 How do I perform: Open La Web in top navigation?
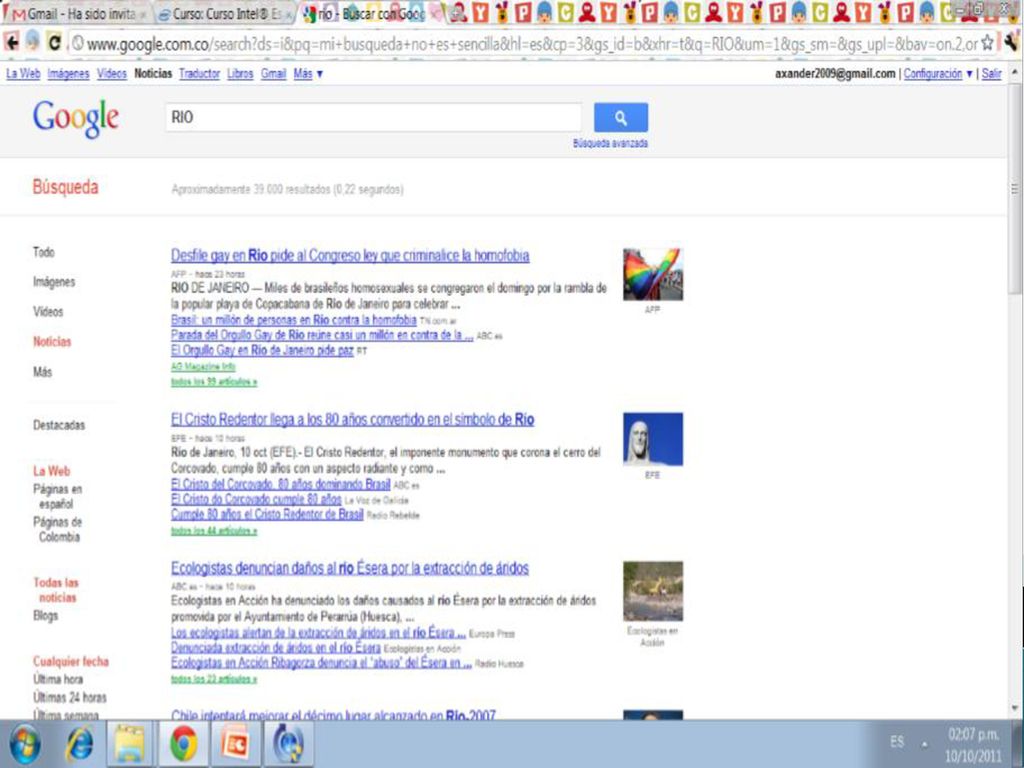tap(24, 74)
